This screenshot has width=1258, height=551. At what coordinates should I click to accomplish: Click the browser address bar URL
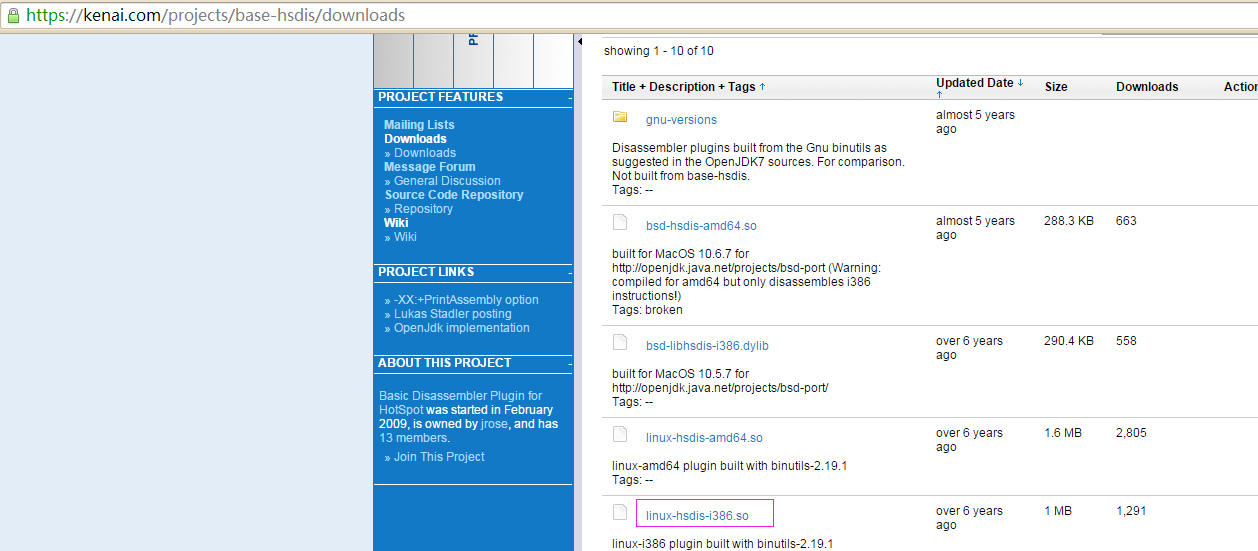215,15
